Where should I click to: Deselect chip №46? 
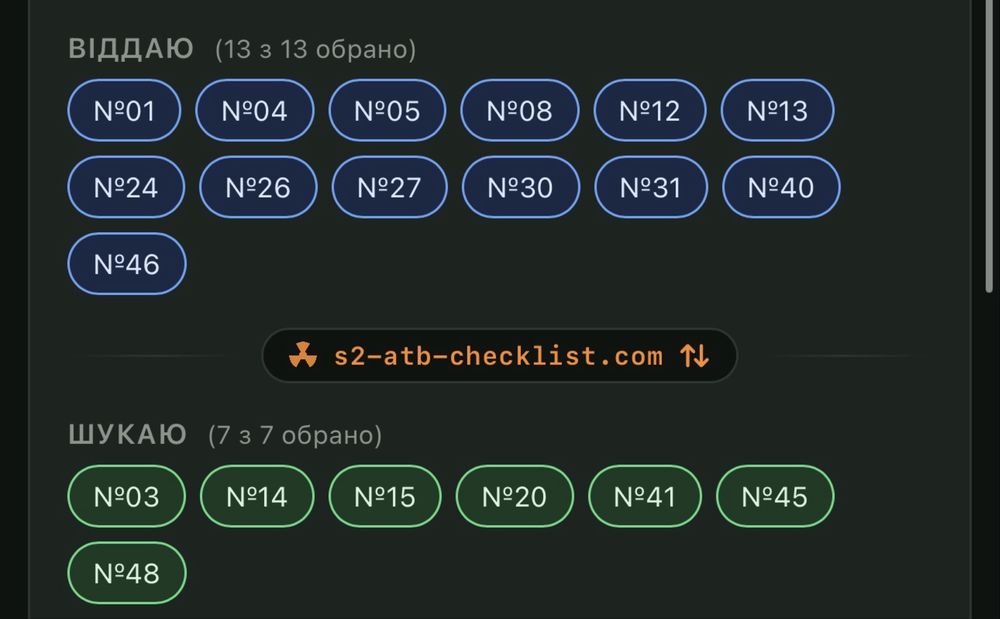point(127,264)
